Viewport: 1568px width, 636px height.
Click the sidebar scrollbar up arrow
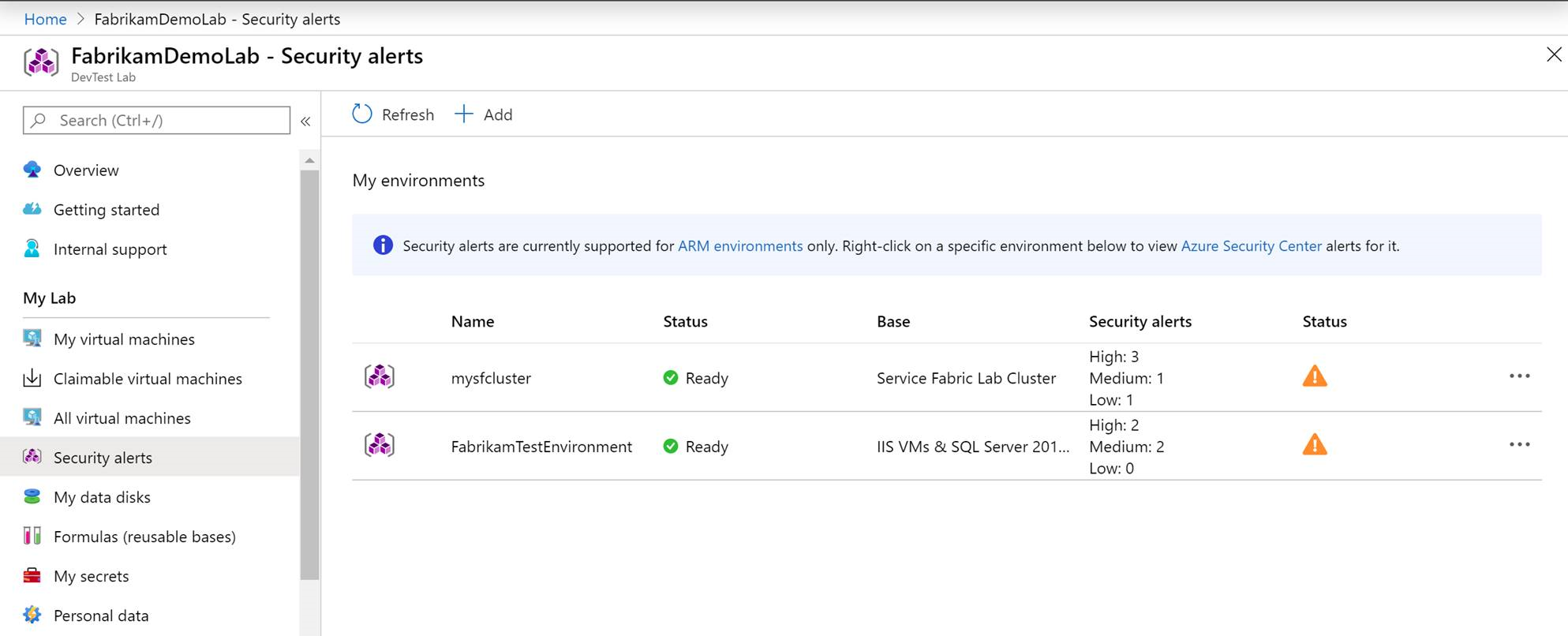coord(309,160)
